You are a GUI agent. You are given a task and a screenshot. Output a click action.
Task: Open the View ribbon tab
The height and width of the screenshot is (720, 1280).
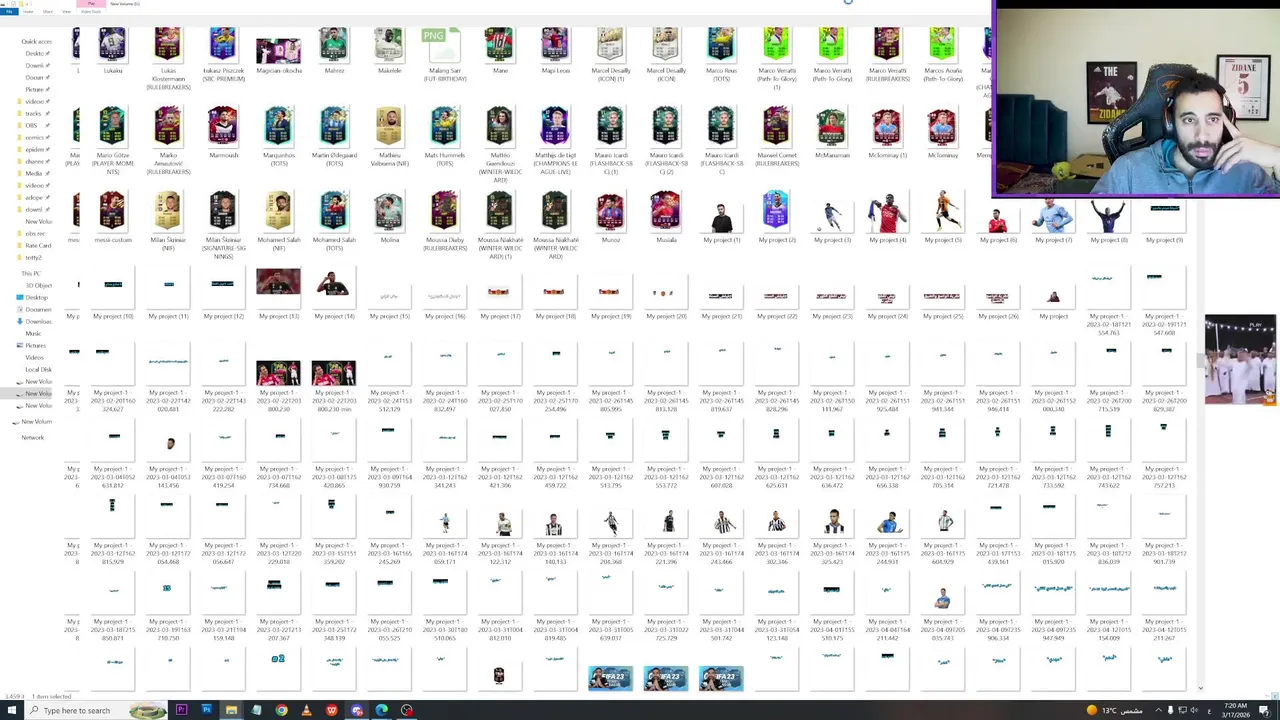[x=66, y=11]
